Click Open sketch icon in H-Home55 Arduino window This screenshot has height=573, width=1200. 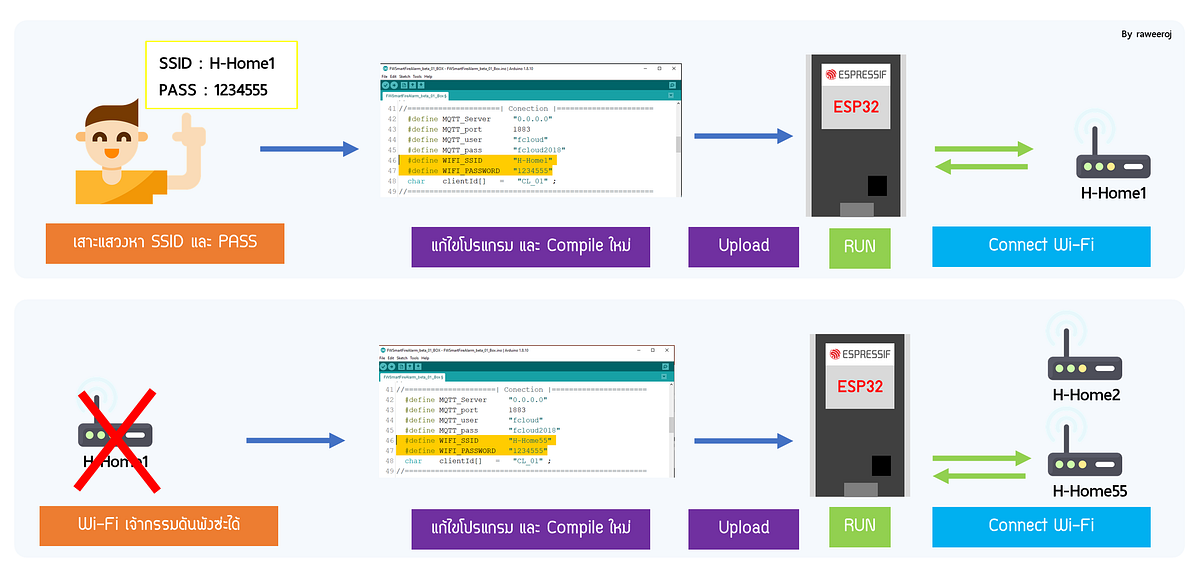pos(410,368)
